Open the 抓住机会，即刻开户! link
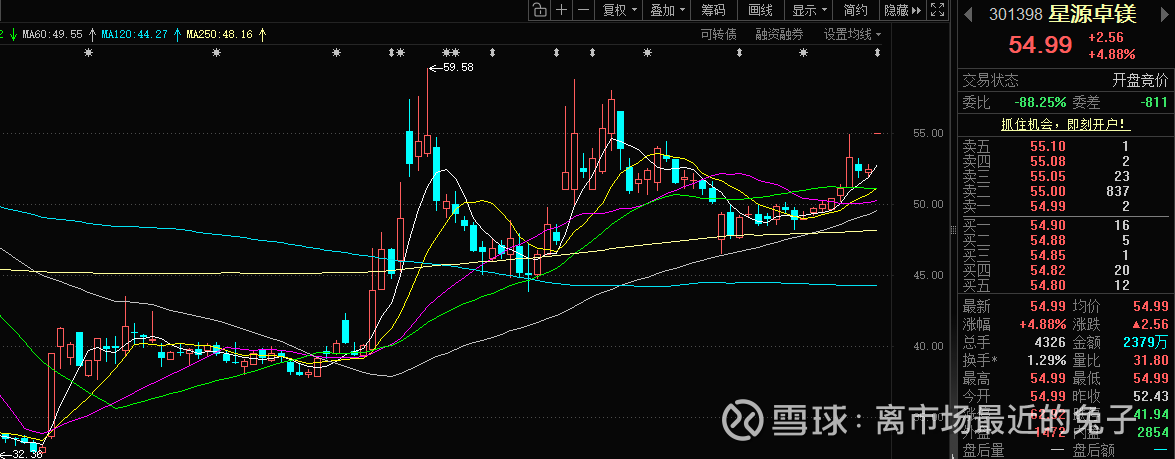Screen dimensions: 1175x459 click(x=1066, y=124)
